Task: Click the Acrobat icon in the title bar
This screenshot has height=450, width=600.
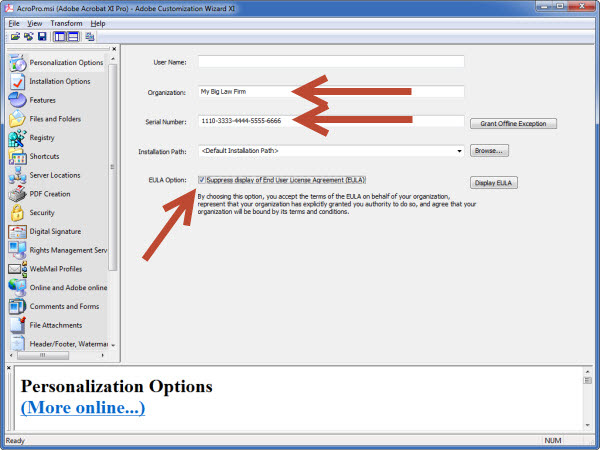Action: [x=8, y=8]
